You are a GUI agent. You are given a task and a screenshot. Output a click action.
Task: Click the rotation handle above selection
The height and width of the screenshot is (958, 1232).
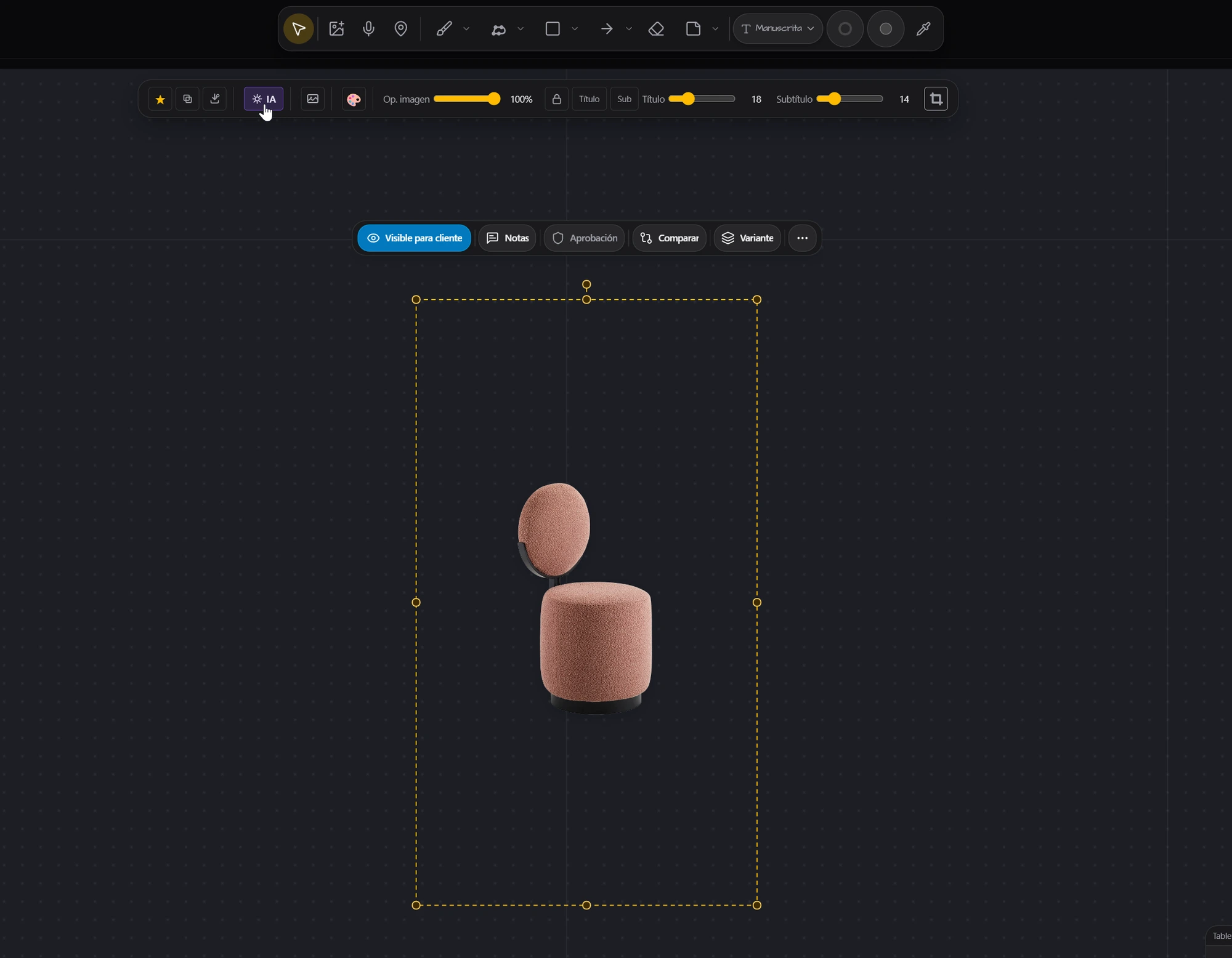coord(586,284)
